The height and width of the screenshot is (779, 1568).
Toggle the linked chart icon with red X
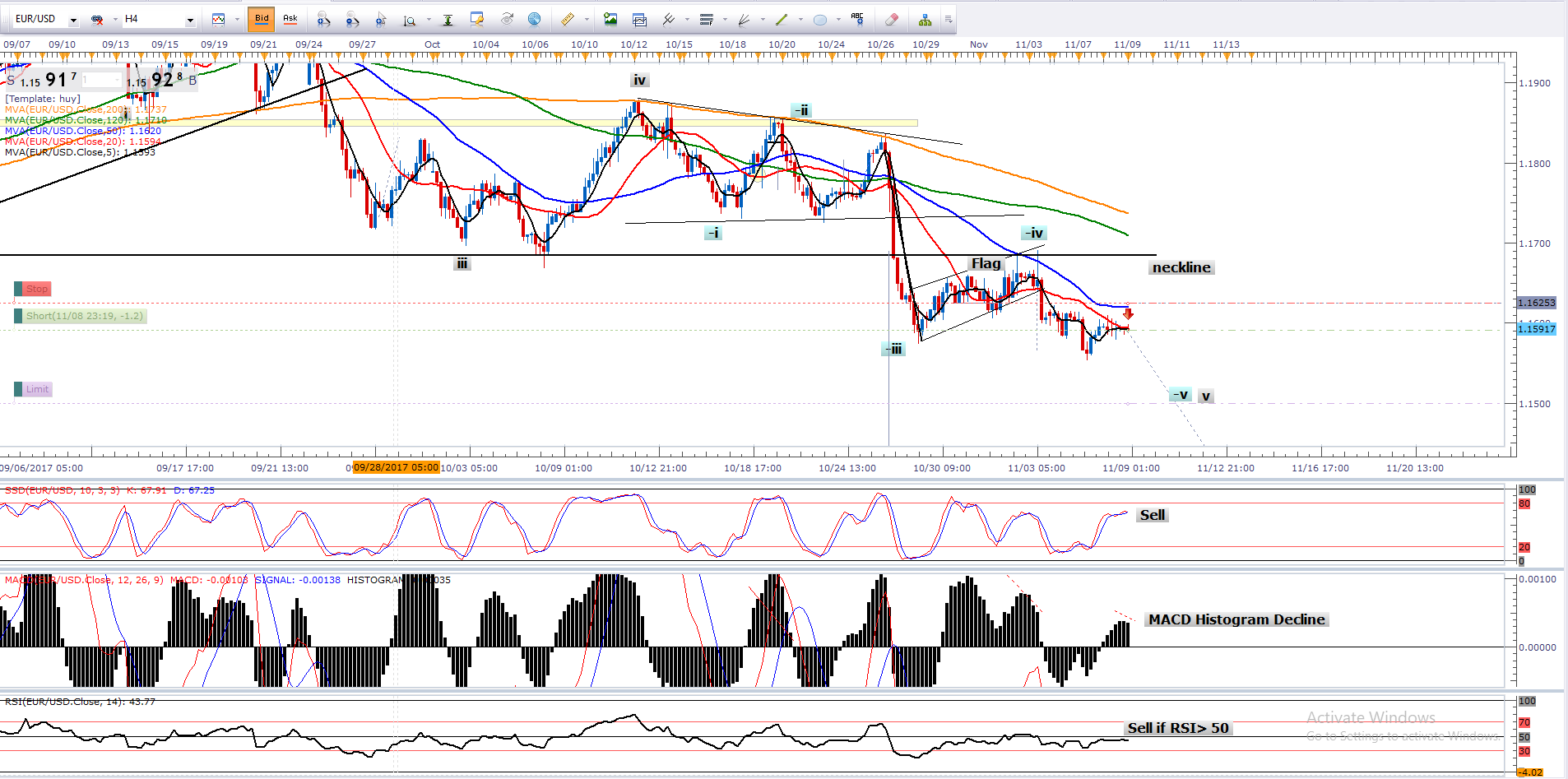(x=97, y=19)
